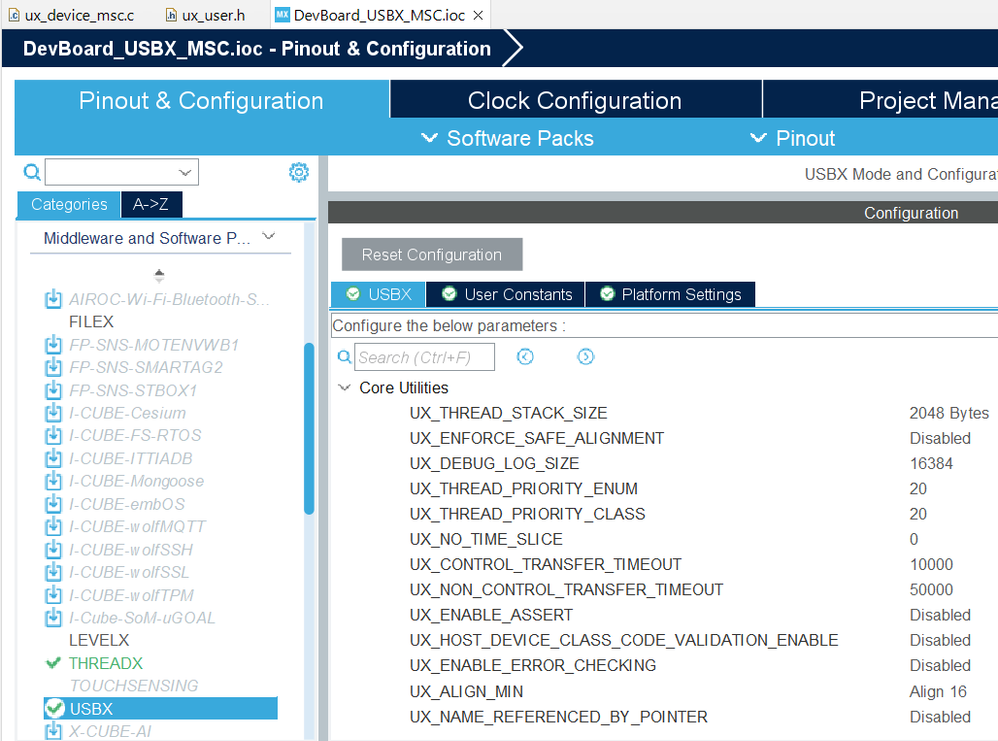The width and height of the screenshot is (998, 741).
Task: Open the category search combo box dropdown
Action: (x=185, y=173)
